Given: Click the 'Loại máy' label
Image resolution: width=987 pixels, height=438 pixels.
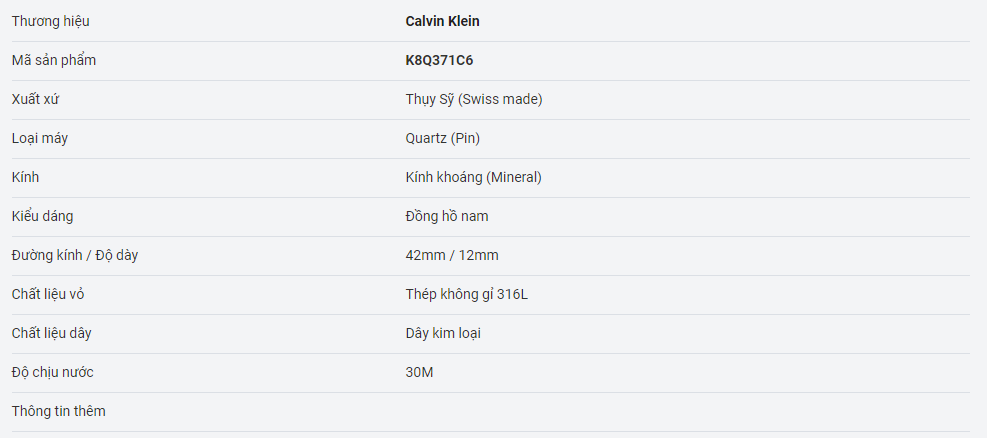Looking at the screenshot, I should click(40, 138).
